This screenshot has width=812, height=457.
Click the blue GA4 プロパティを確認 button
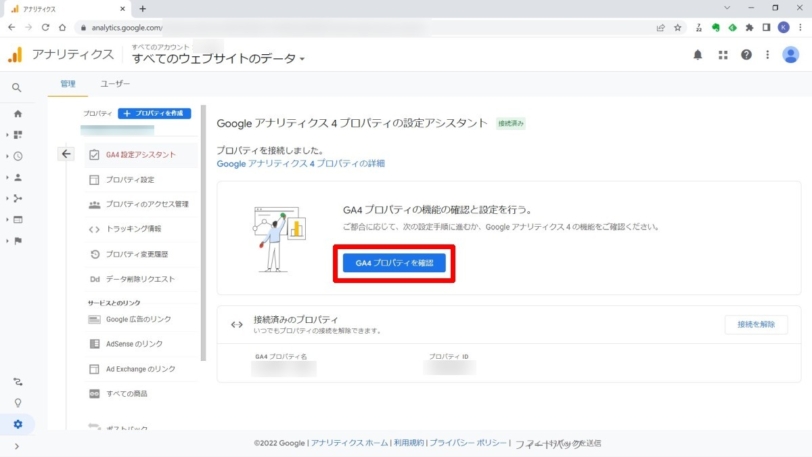tap(394, 263)
